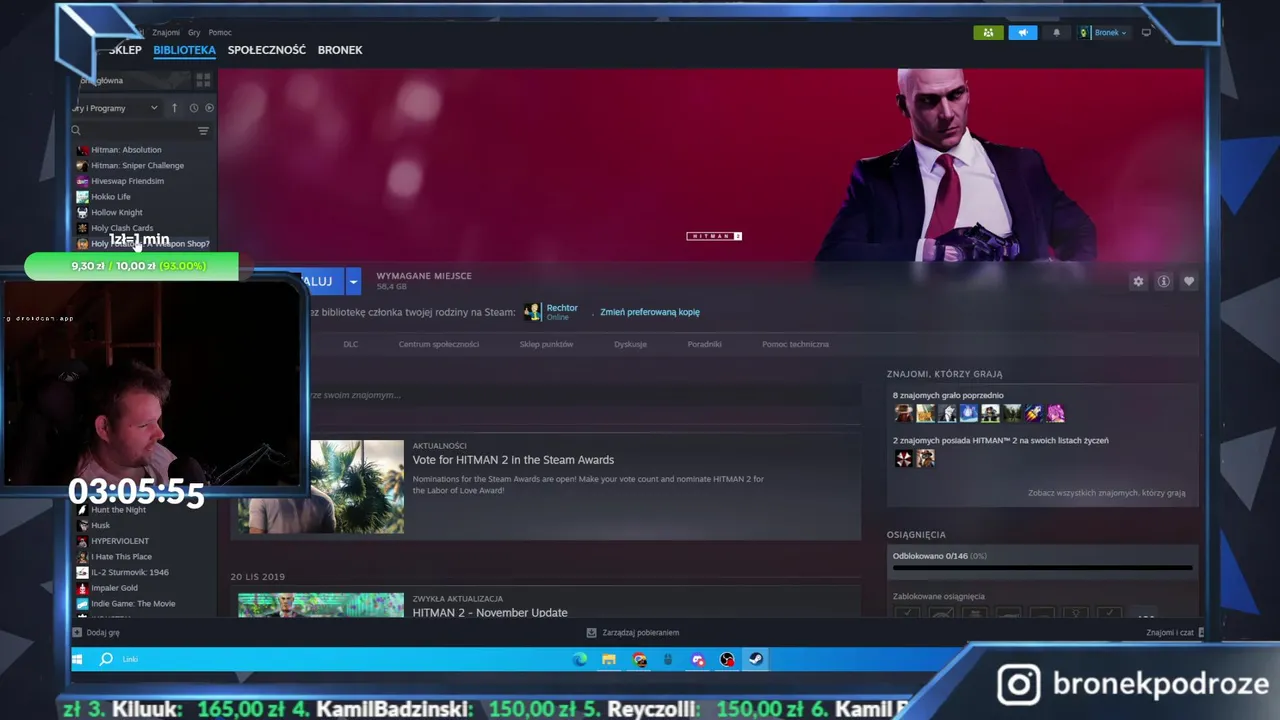Switch library to grid collections view
This screenshot has width=1280, height=720.
pyautogui.click(x=203, y=80)
